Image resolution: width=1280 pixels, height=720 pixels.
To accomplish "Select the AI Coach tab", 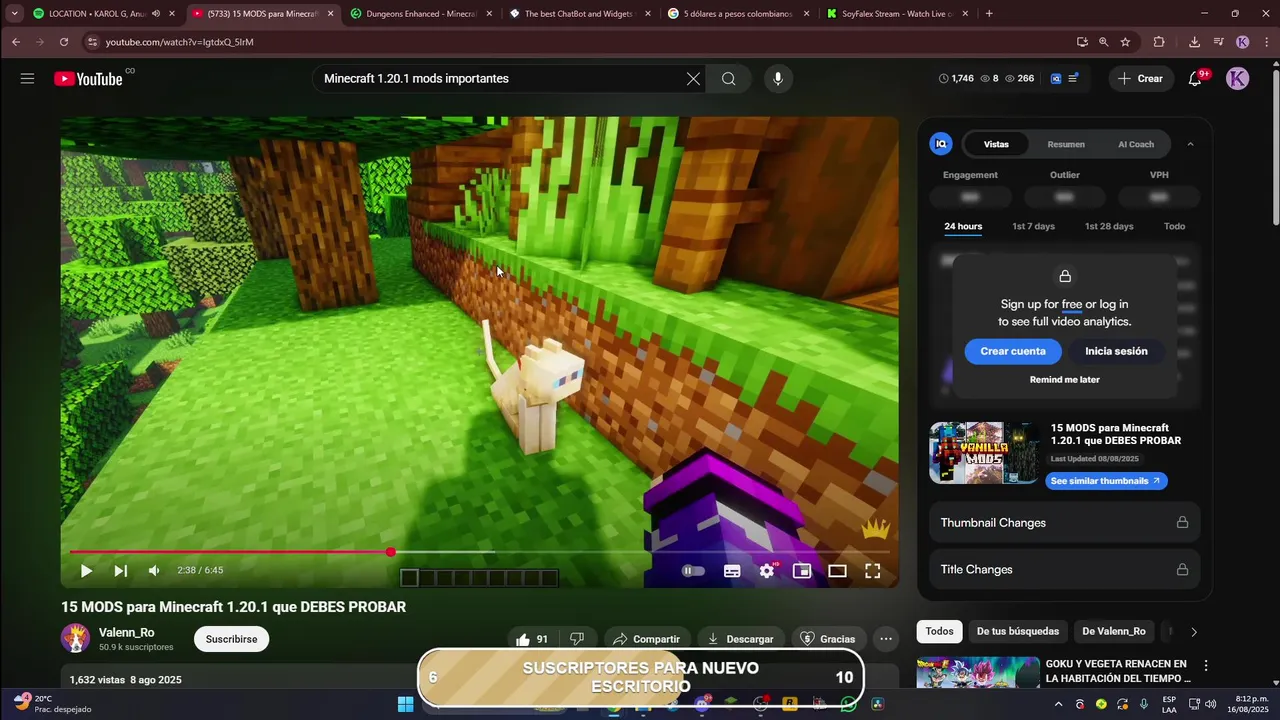I will coord(1136,144).
